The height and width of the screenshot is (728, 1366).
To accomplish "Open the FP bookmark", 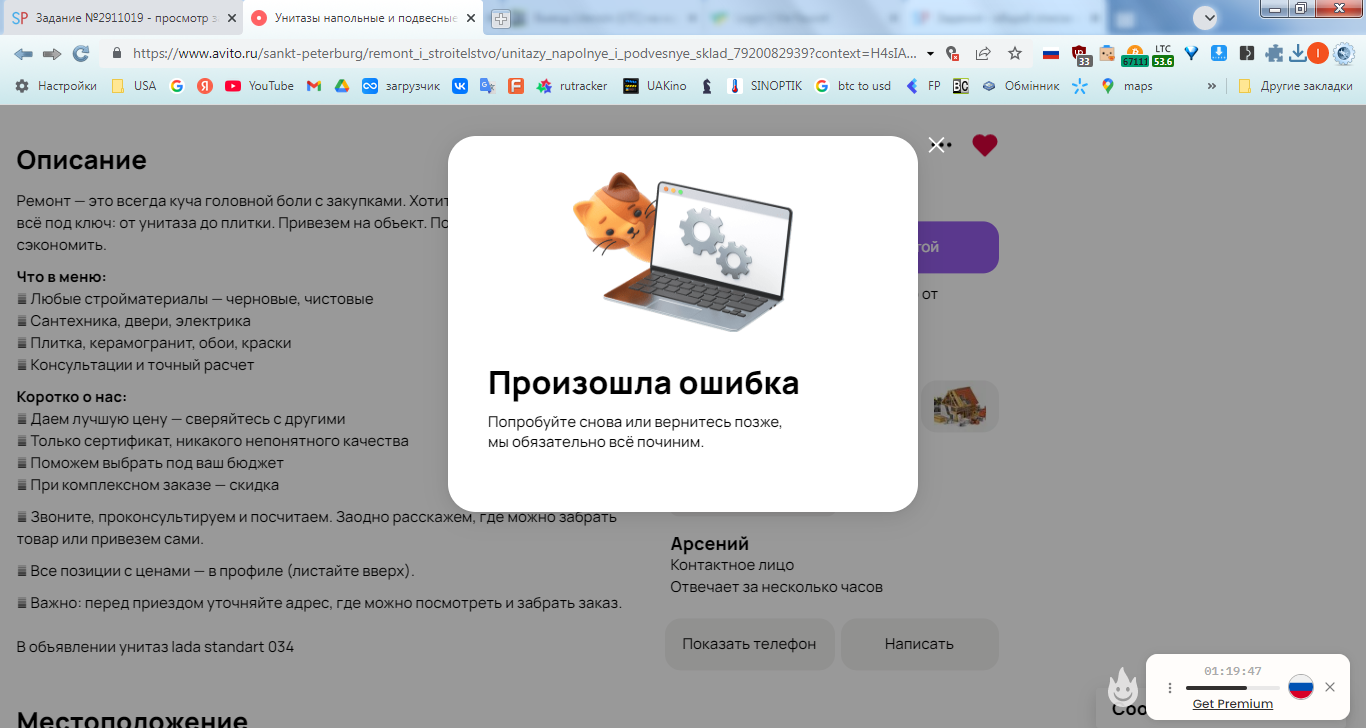I will click(x=923, y=86).
